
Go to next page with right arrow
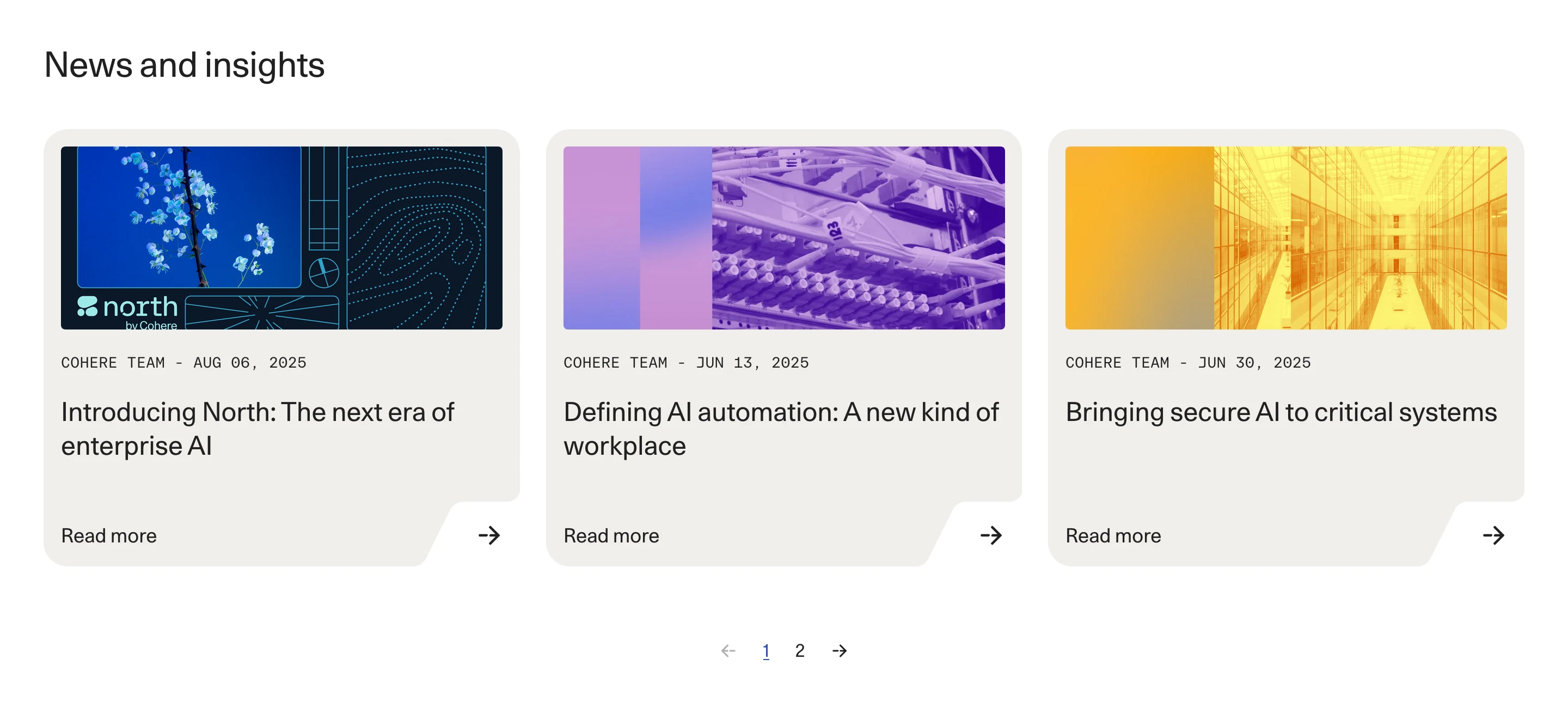pyautogui.click(x=840, y=651)
